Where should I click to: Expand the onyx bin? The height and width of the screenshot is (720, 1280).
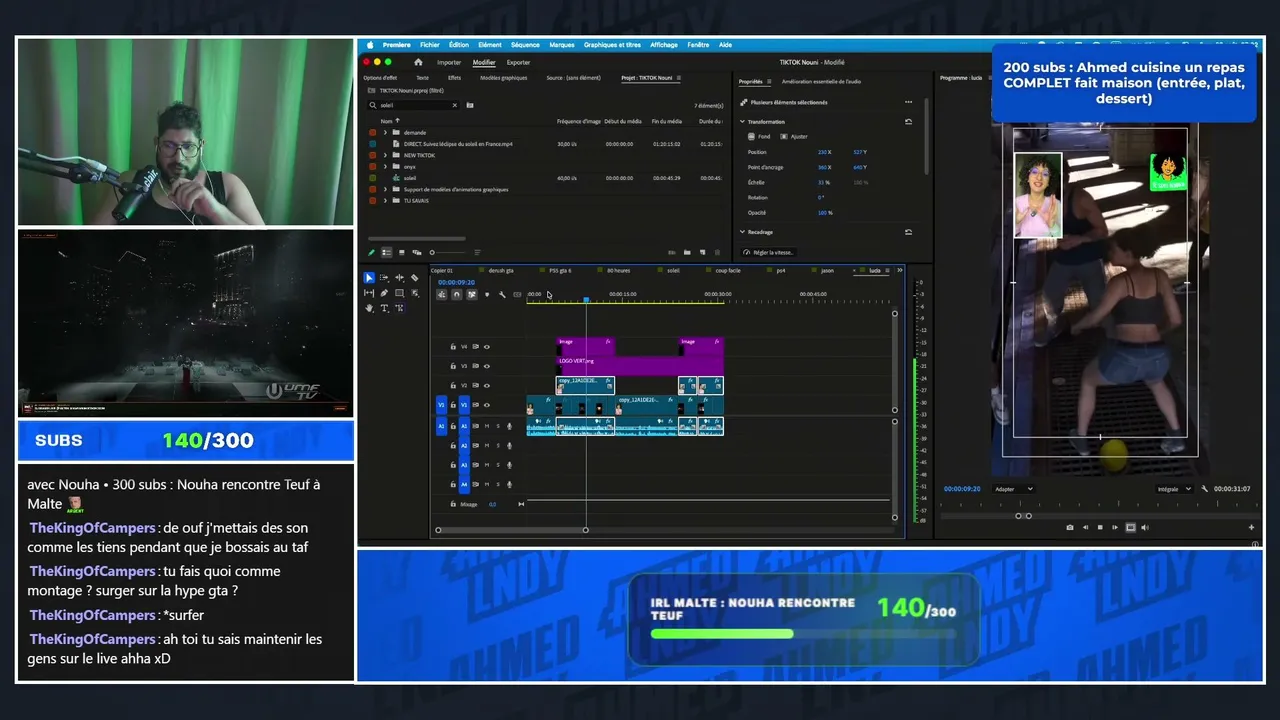pos(385,166)
